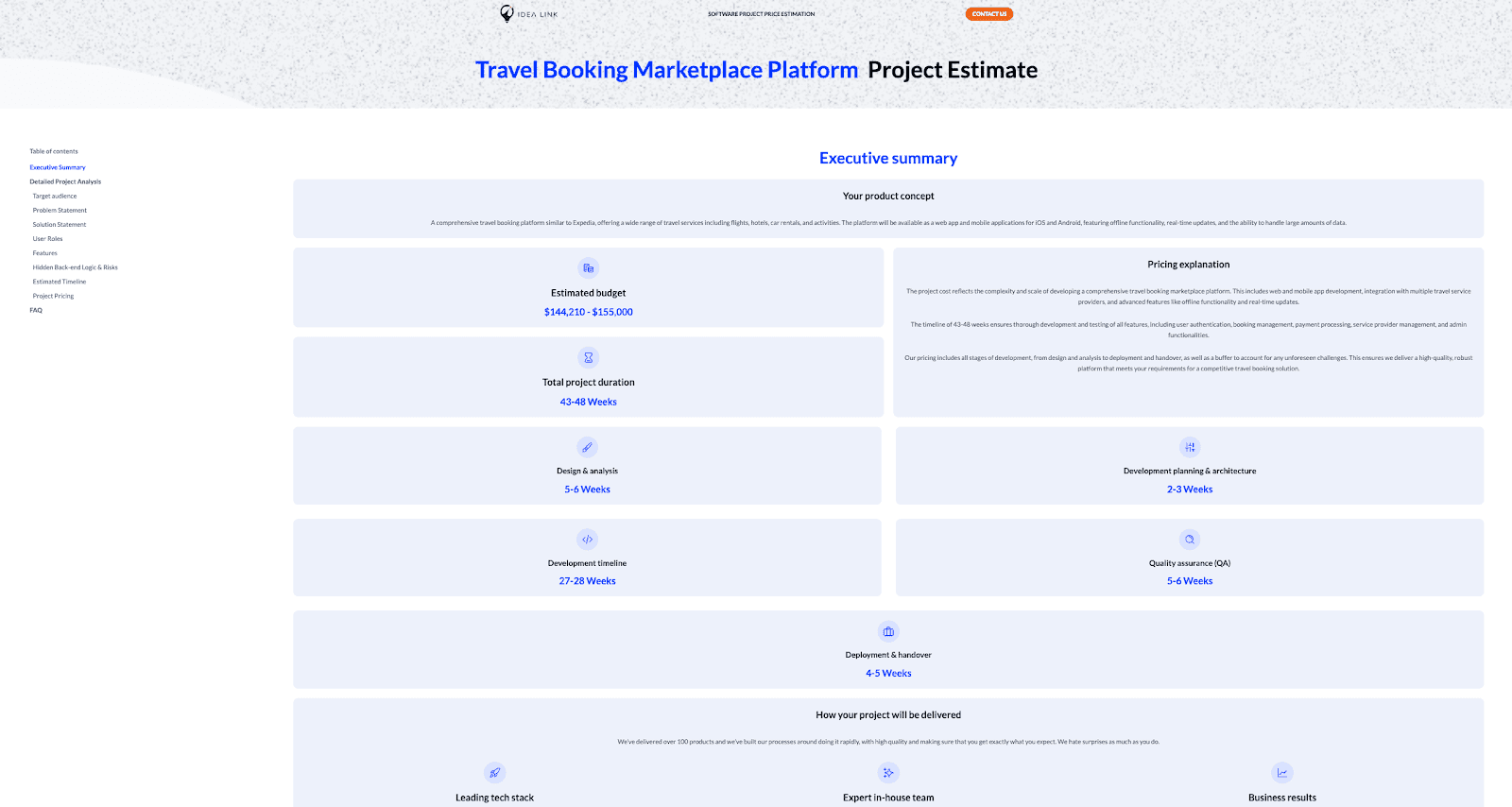Click the Estimated budget icon
The height and width of the screenshot is (807, 1512).
[588, 268]
